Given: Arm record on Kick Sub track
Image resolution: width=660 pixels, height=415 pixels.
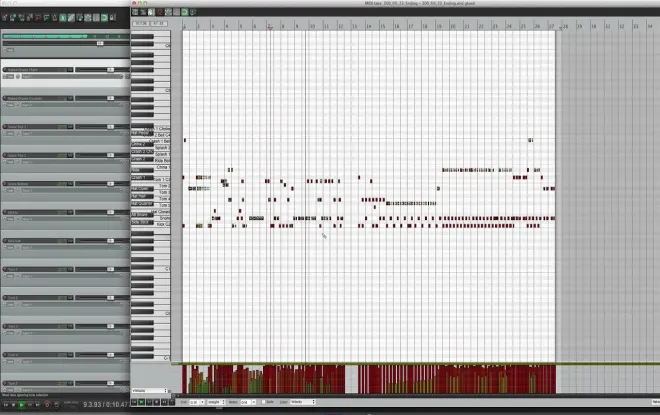Looking at the screenshot, I should coord(5,241).
